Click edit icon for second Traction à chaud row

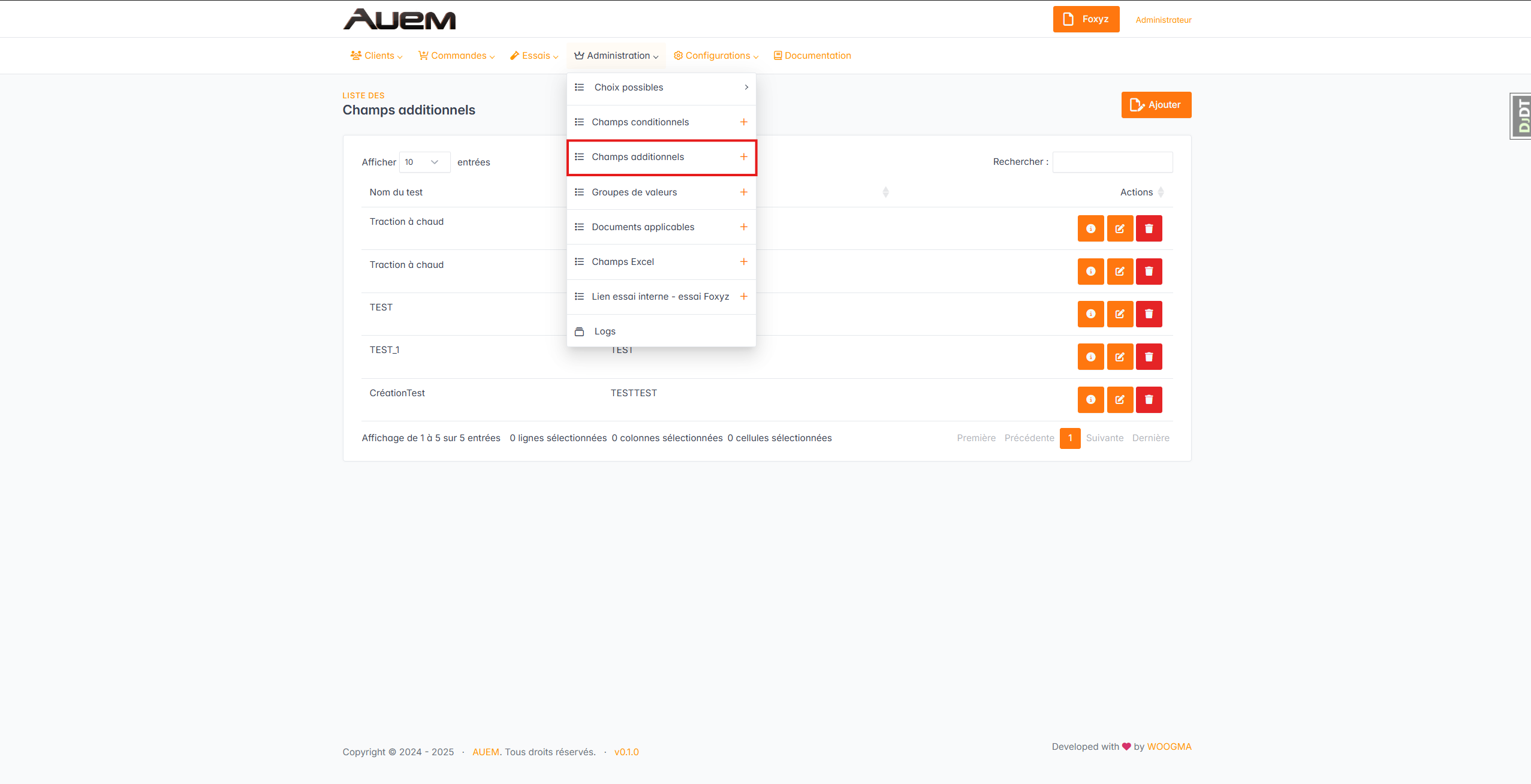pyautogui.click(x=1119, y=272)
